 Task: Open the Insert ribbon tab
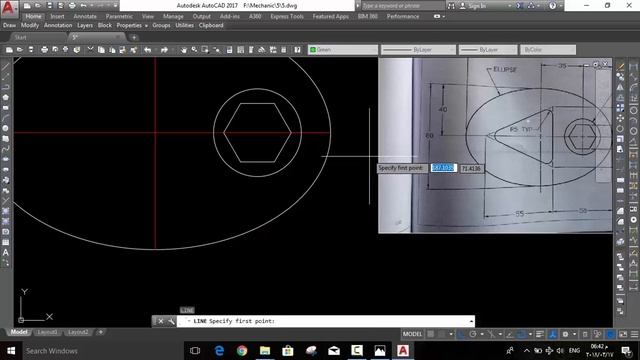[x=57, y=16]
